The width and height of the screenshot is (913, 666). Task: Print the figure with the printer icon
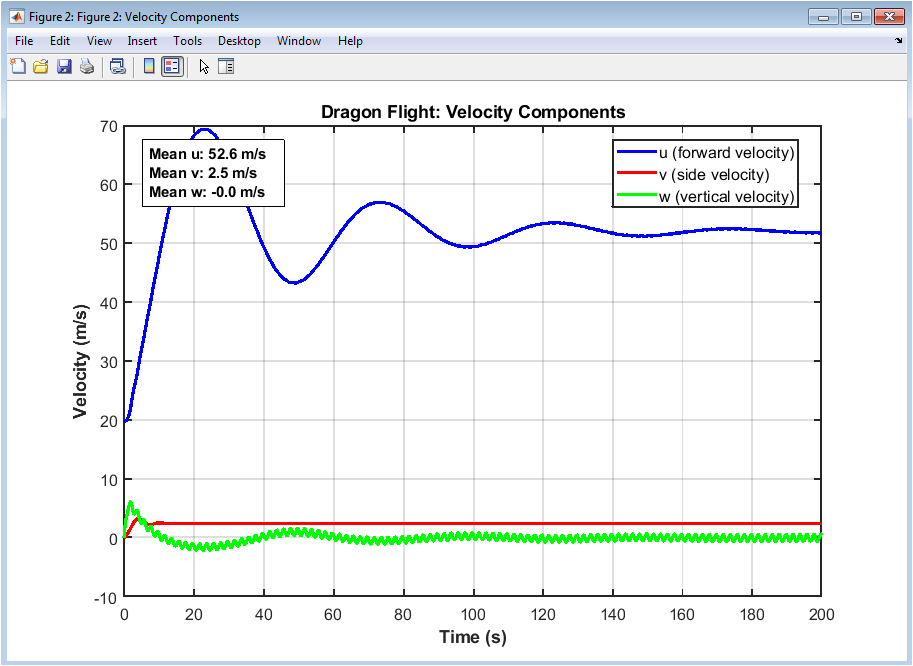click(87, 67)
